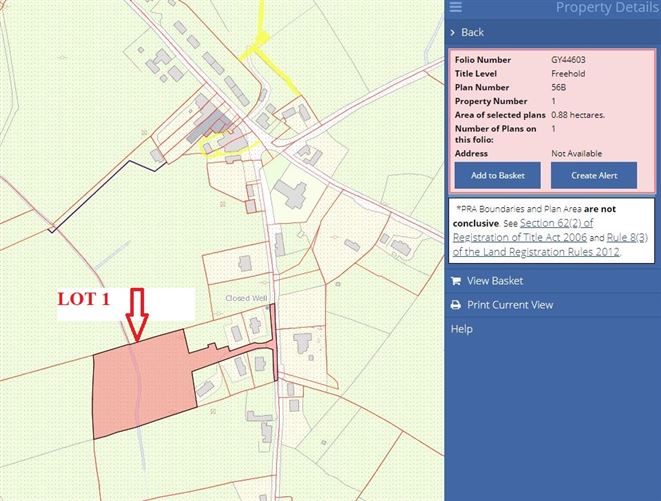Select the pink highlighted Lot 1 parcel

pyautogui.click(x=143, y=384)
